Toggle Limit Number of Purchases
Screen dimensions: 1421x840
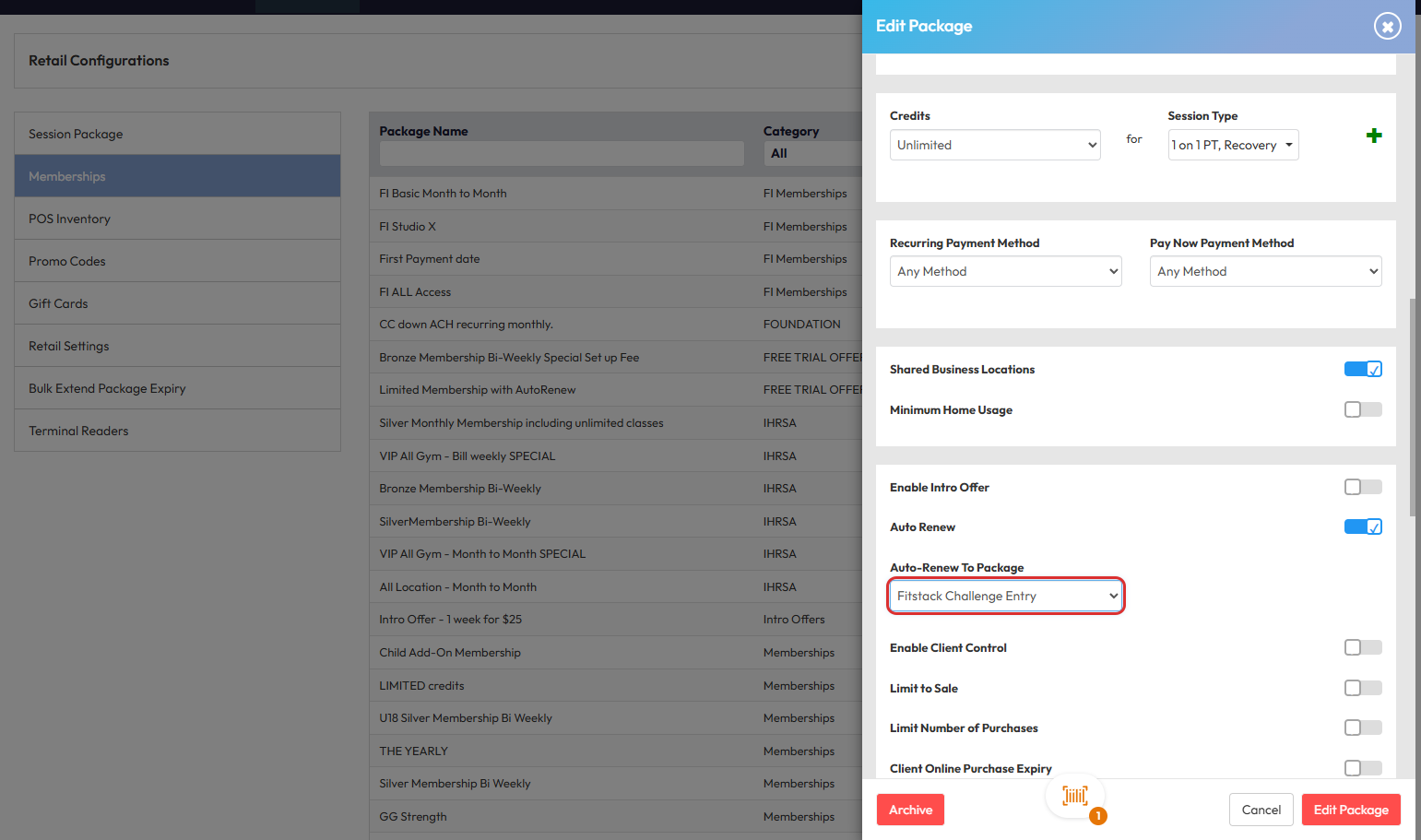pos(1362,728)
